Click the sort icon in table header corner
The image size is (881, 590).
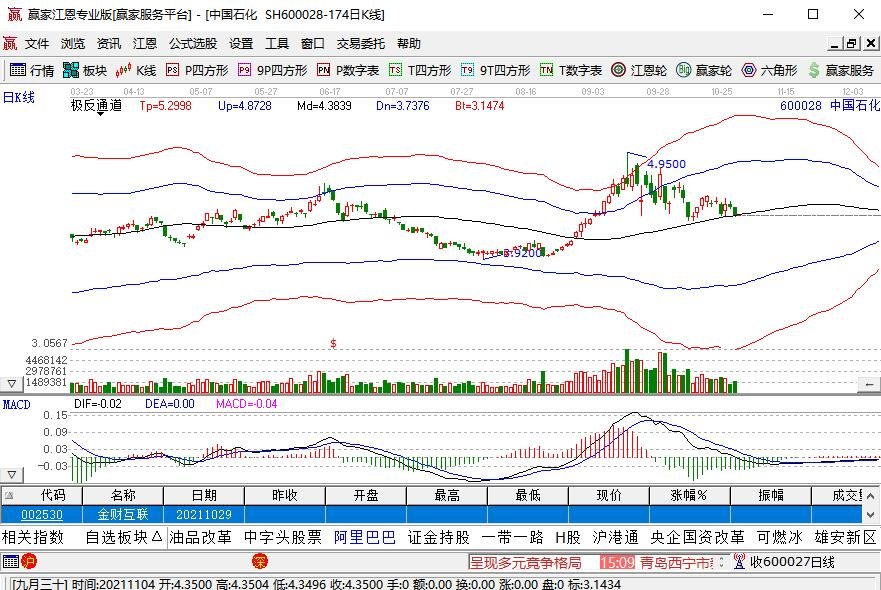coord(9,496)
